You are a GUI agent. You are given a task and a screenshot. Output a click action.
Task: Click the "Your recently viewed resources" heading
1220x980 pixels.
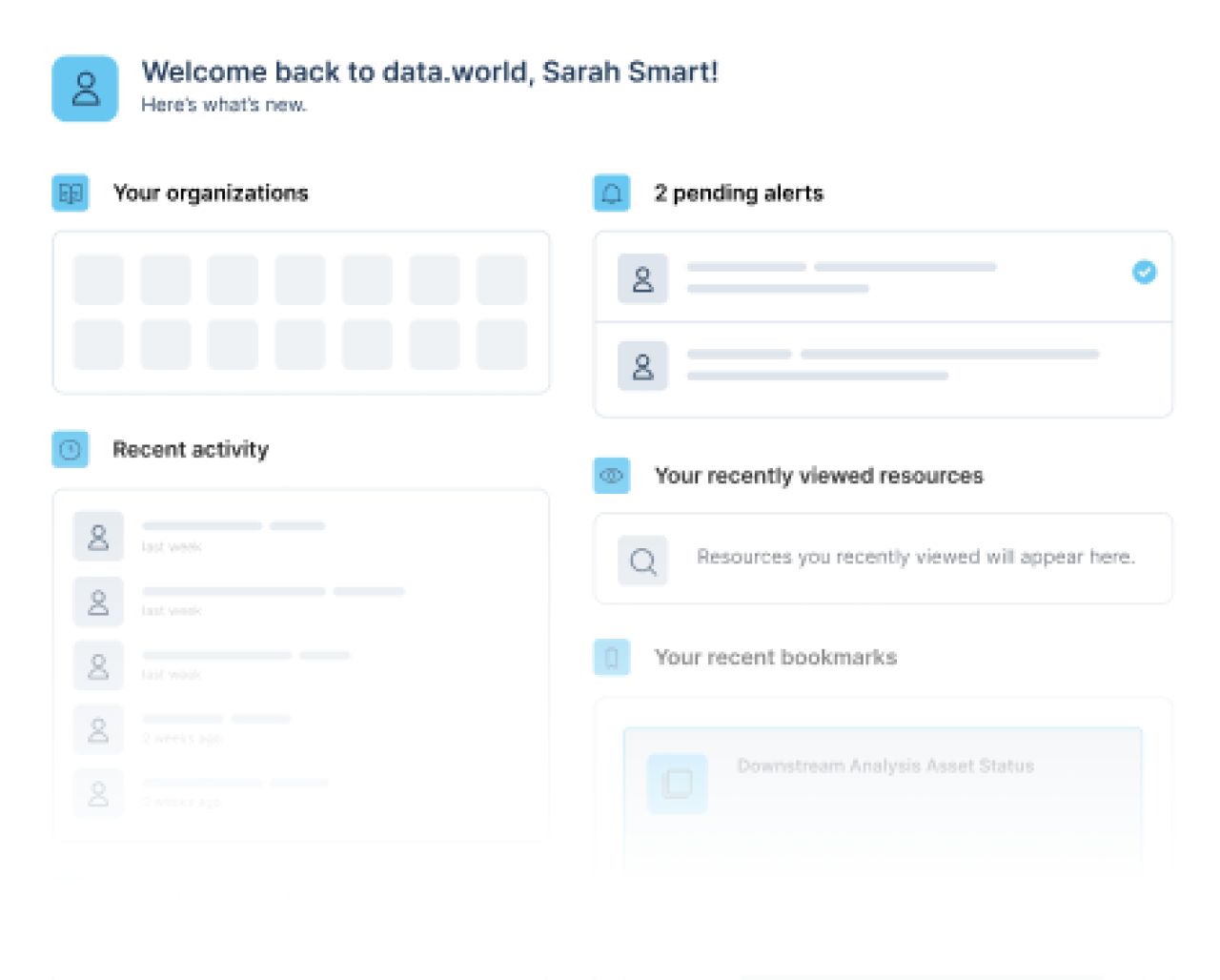coord(819,475)
